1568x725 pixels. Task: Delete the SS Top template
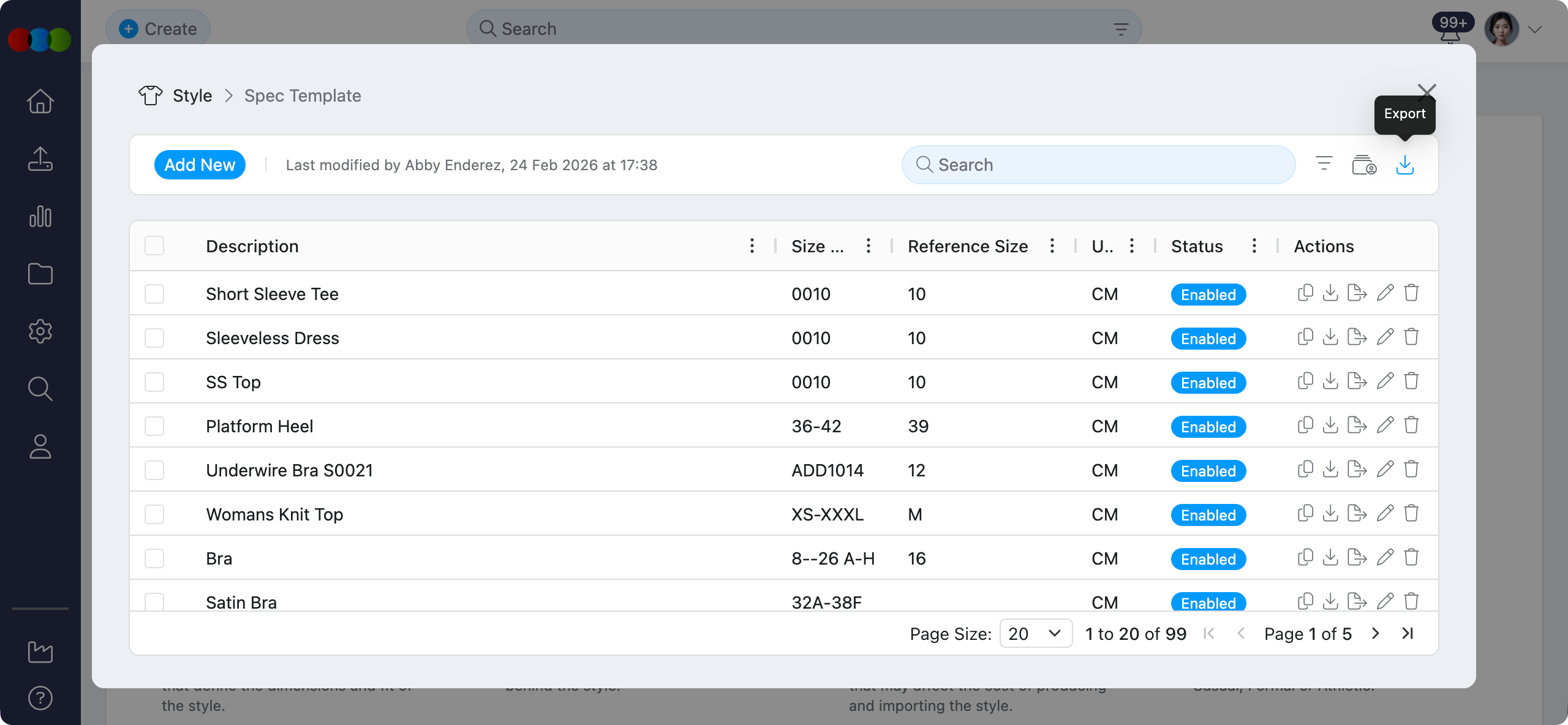tap(1411, 381)
